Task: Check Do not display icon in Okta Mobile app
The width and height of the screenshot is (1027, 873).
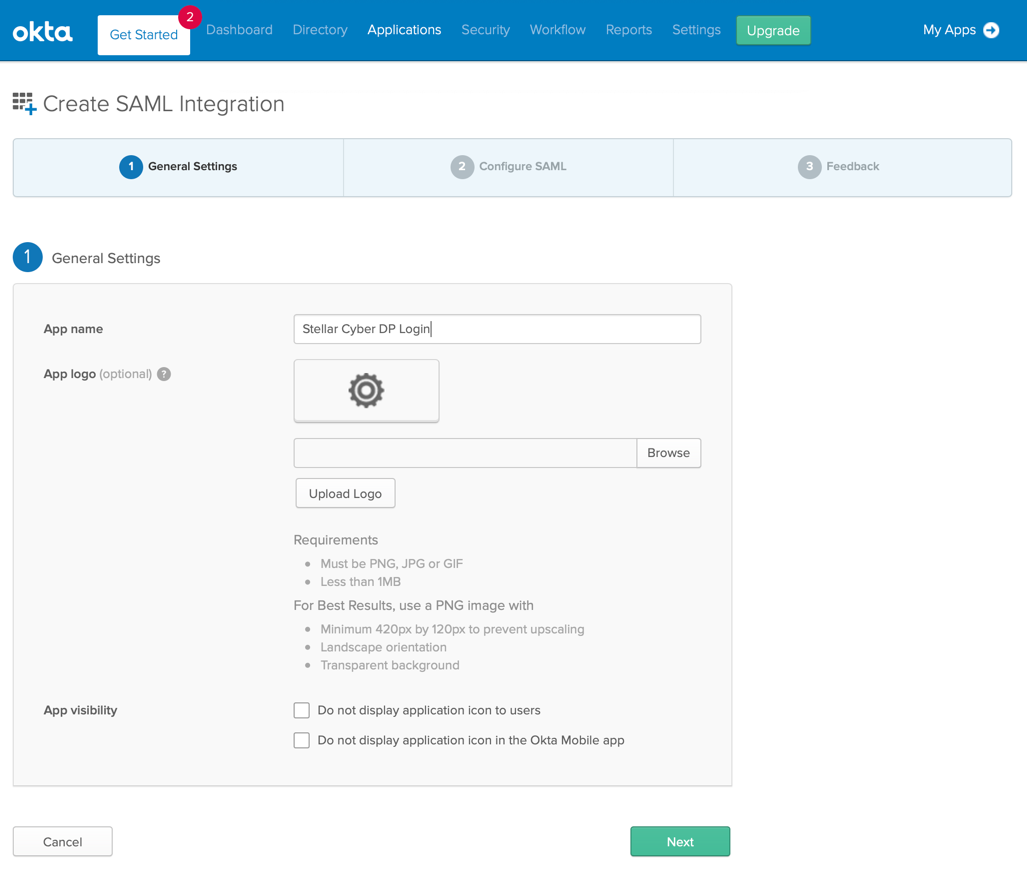Action: click(x=301, y=741)
